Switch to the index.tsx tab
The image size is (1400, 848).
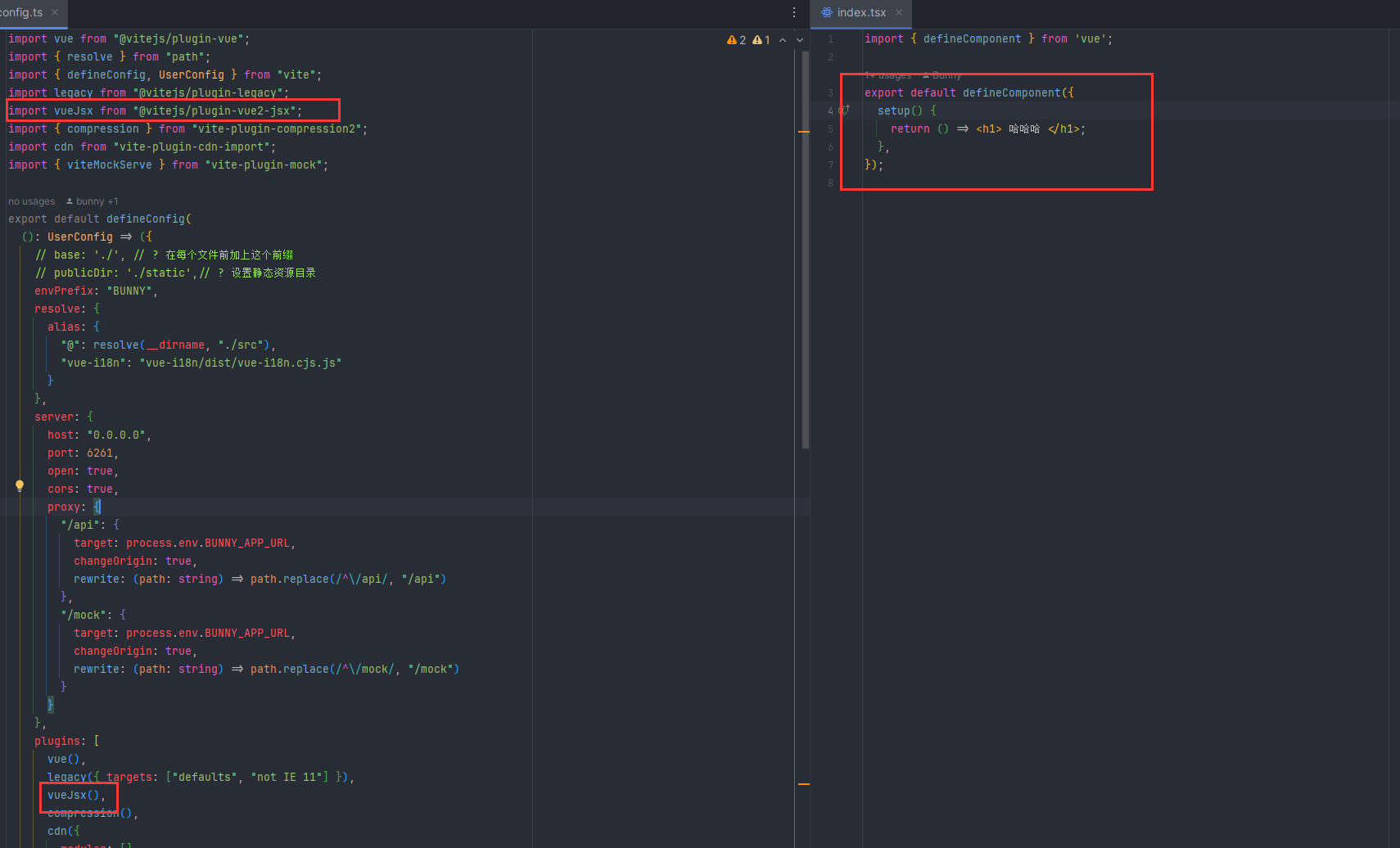pyautogui.click(x=861, y=12)
